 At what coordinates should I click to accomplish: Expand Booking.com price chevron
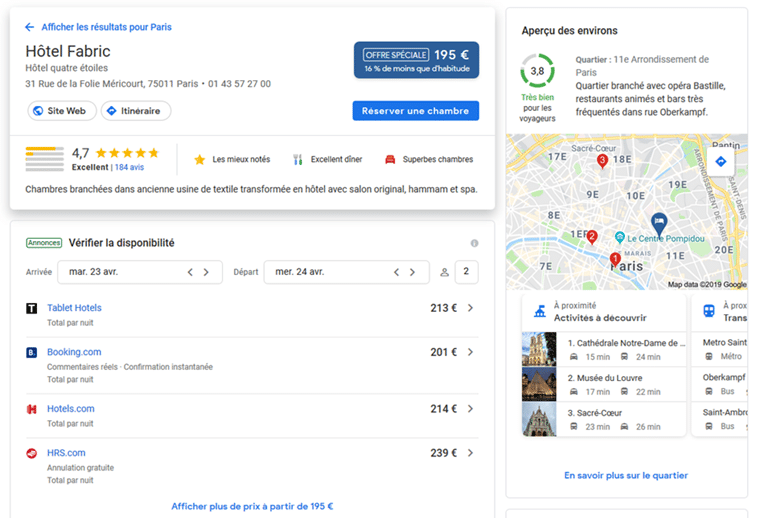[470, 352]
